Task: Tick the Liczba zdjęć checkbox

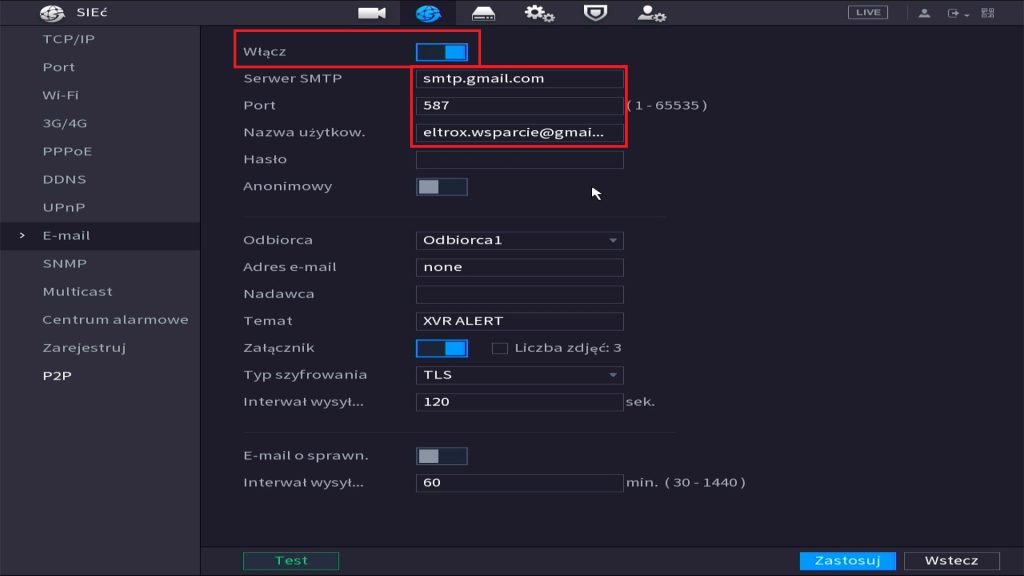Action: (500, 348)
